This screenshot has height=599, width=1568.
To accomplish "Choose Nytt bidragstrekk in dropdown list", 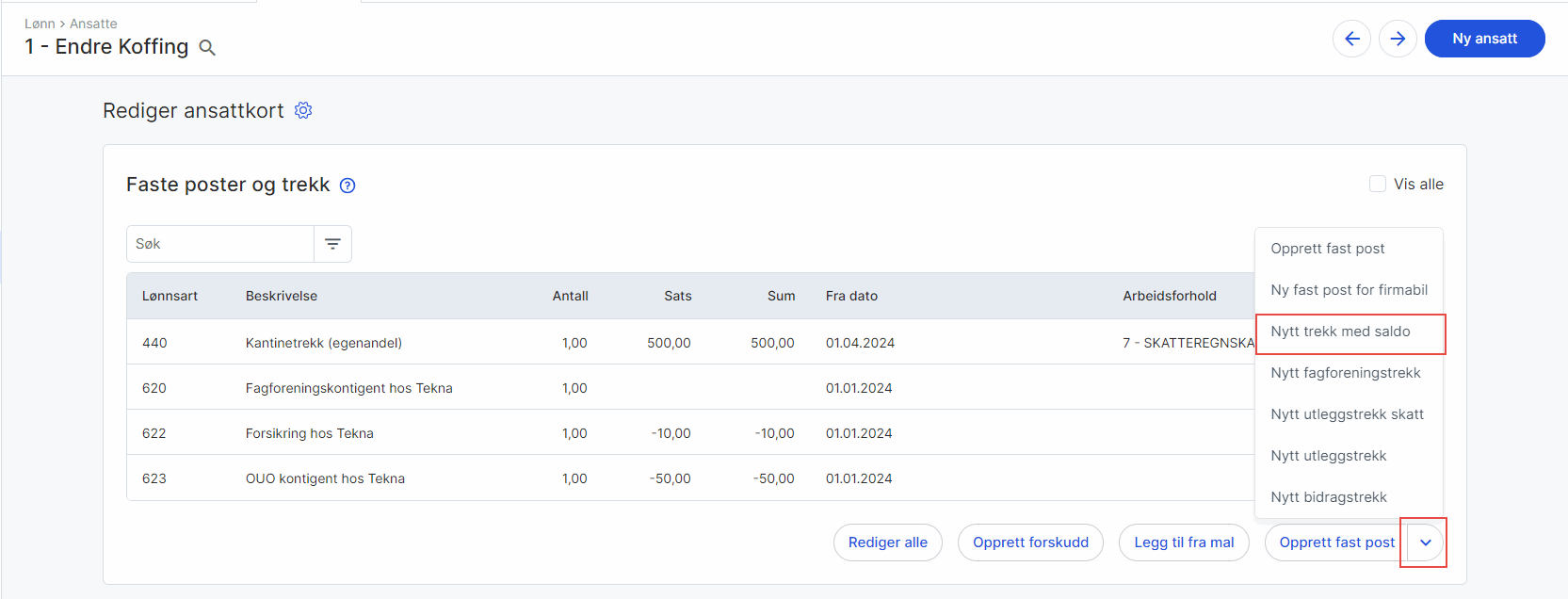I will 1328,497.
